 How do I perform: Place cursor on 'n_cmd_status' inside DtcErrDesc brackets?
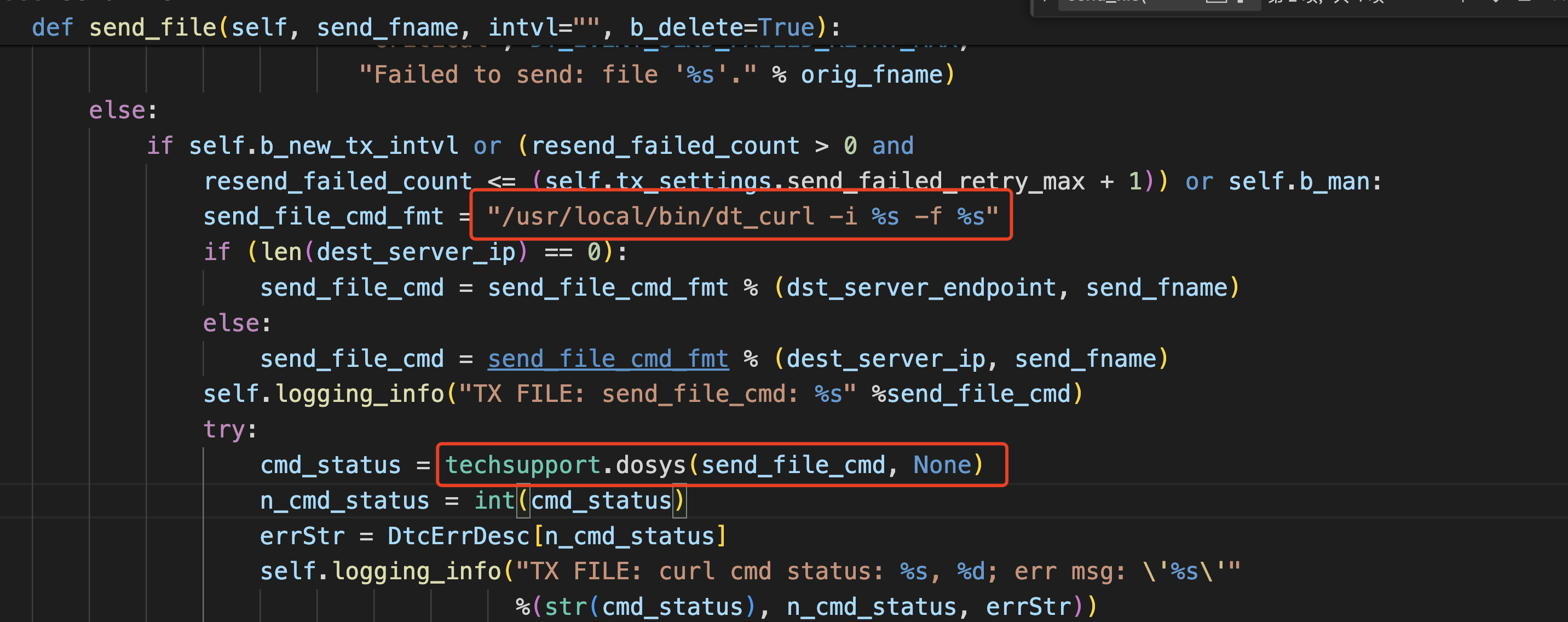tap(630, 536)
